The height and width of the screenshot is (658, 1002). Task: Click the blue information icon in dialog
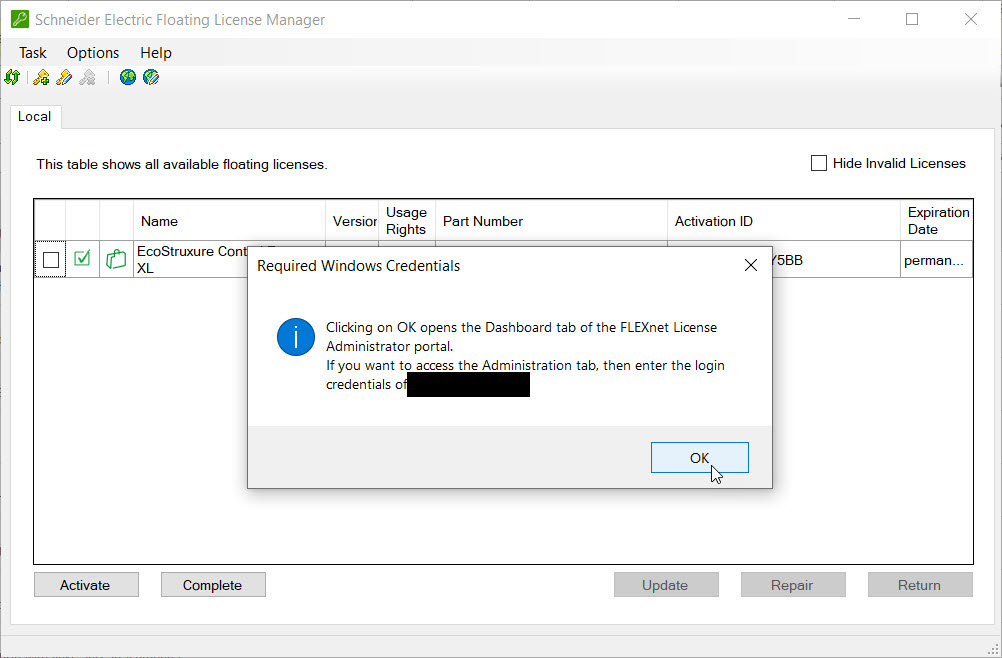(296, 337)
